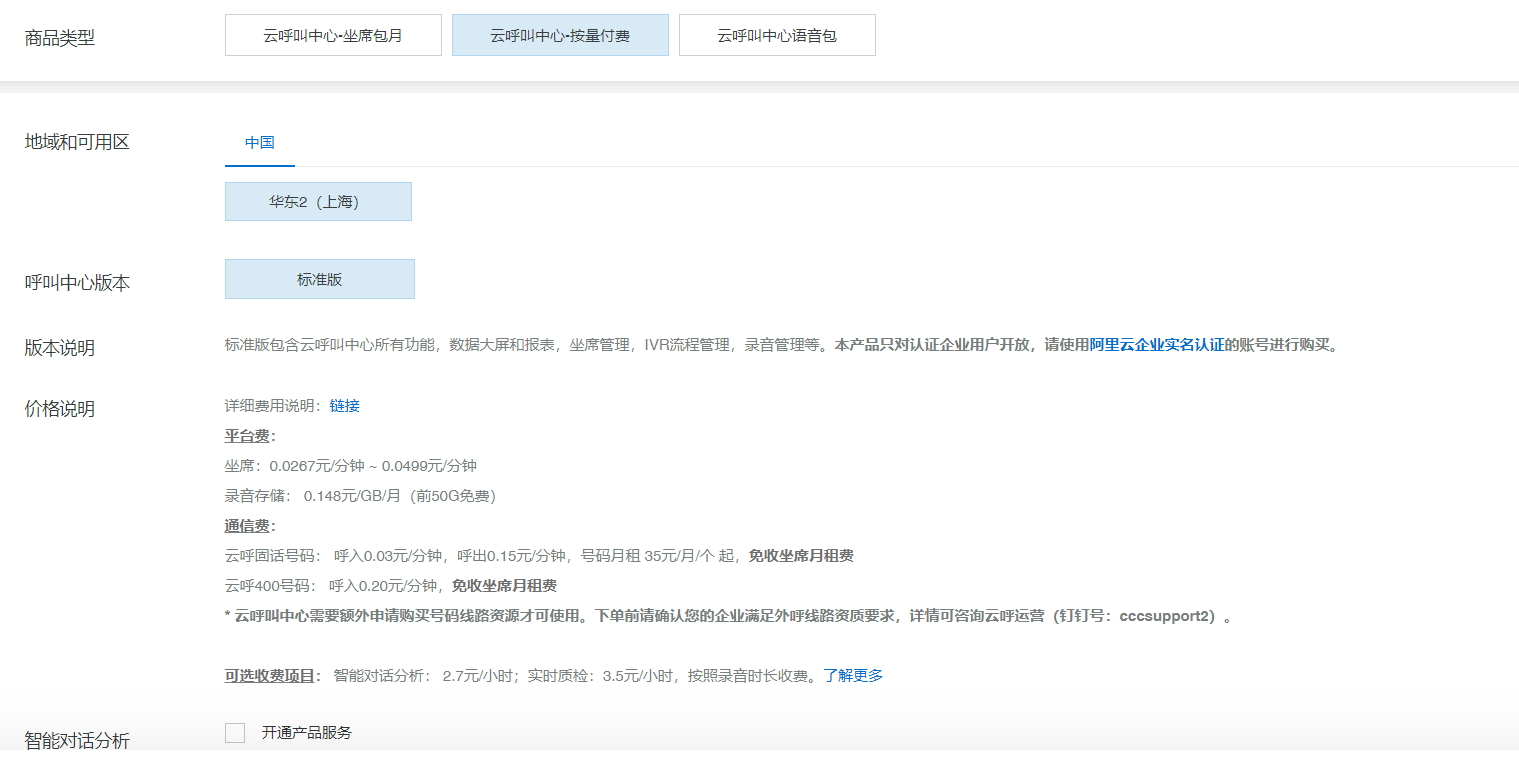Enable 开通产品服务 checkbox
The image size is (1519, 774).
coord(235,733)
